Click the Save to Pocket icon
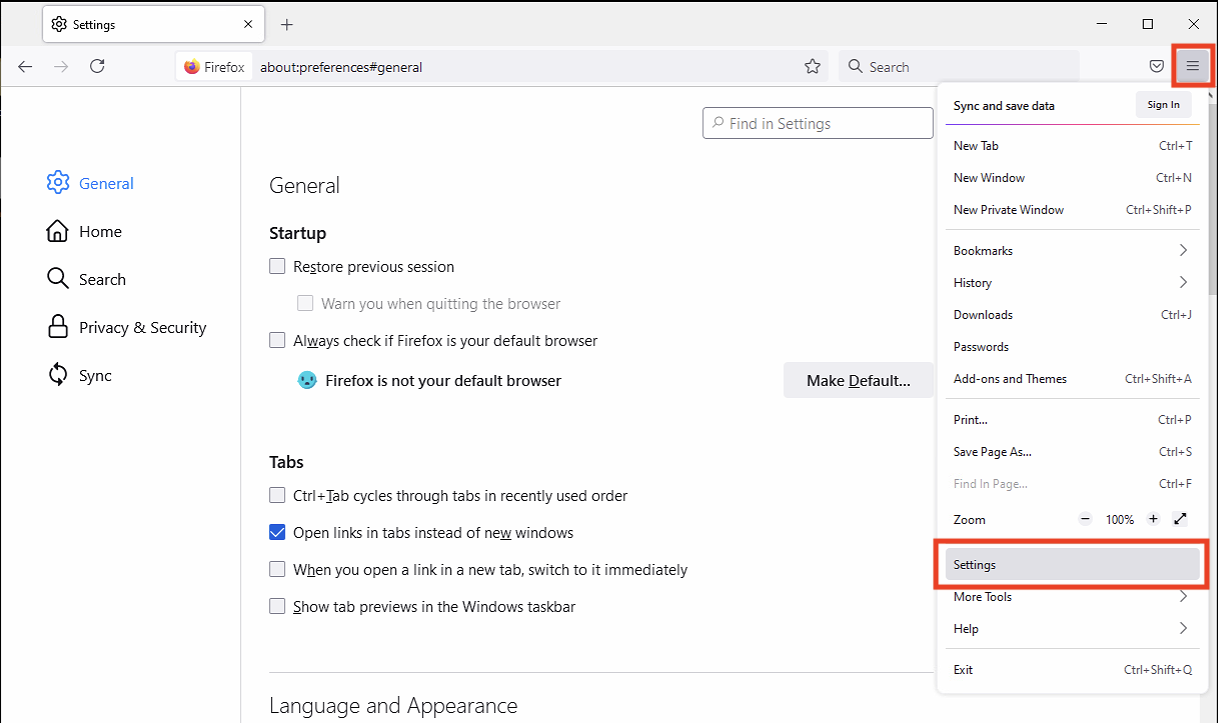1218x723 pixels. (1156, 66)
